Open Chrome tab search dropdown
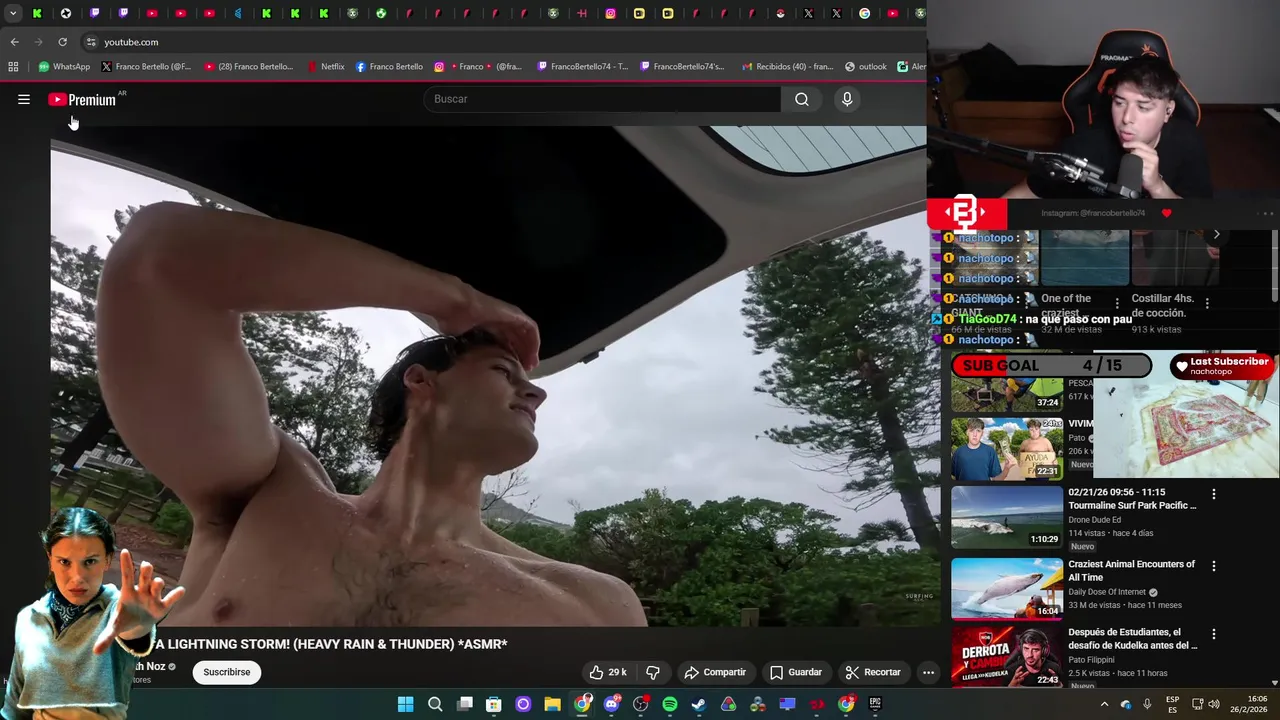The height and width of the screenshot is (720, 1280). pos(13,13)
